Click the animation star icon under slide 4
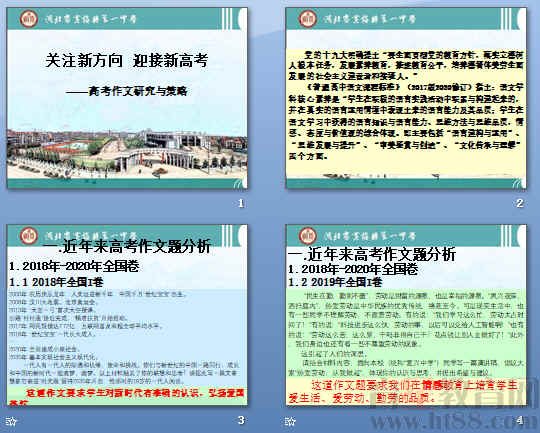The image size is (540, 433). [290, 421]
